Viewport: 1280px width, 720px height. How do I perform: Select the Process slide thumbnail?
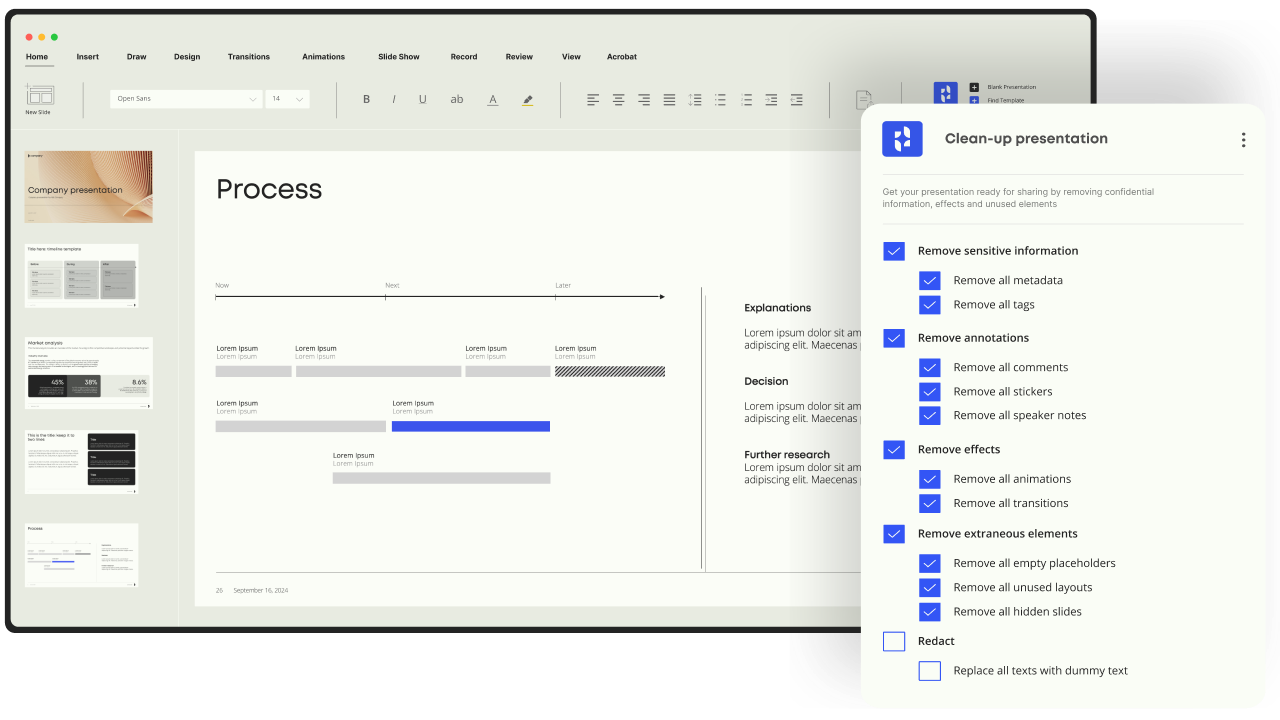tap(82, 555)
